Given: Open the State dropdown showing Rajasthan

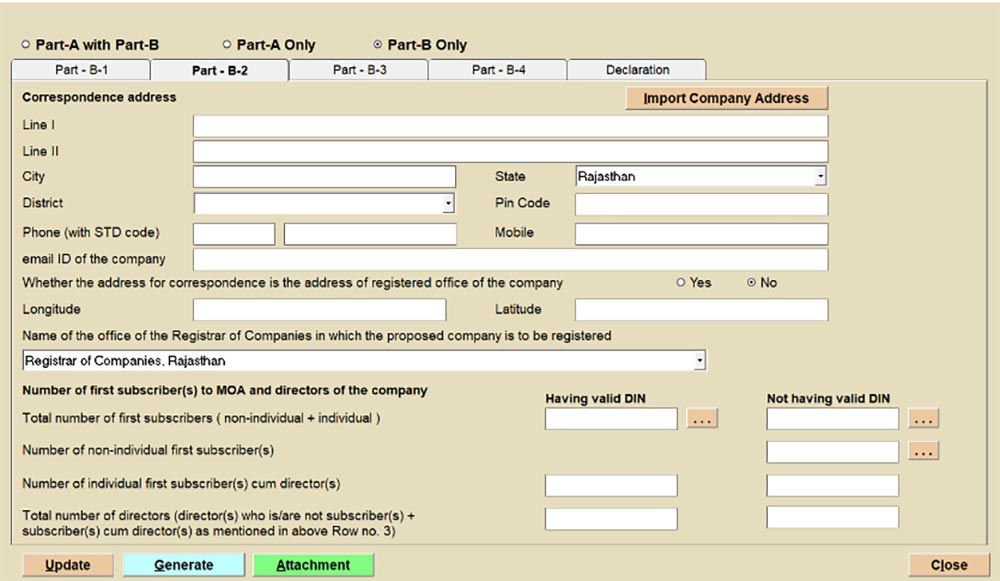Looking at the screenshot, I should [820, 177].
